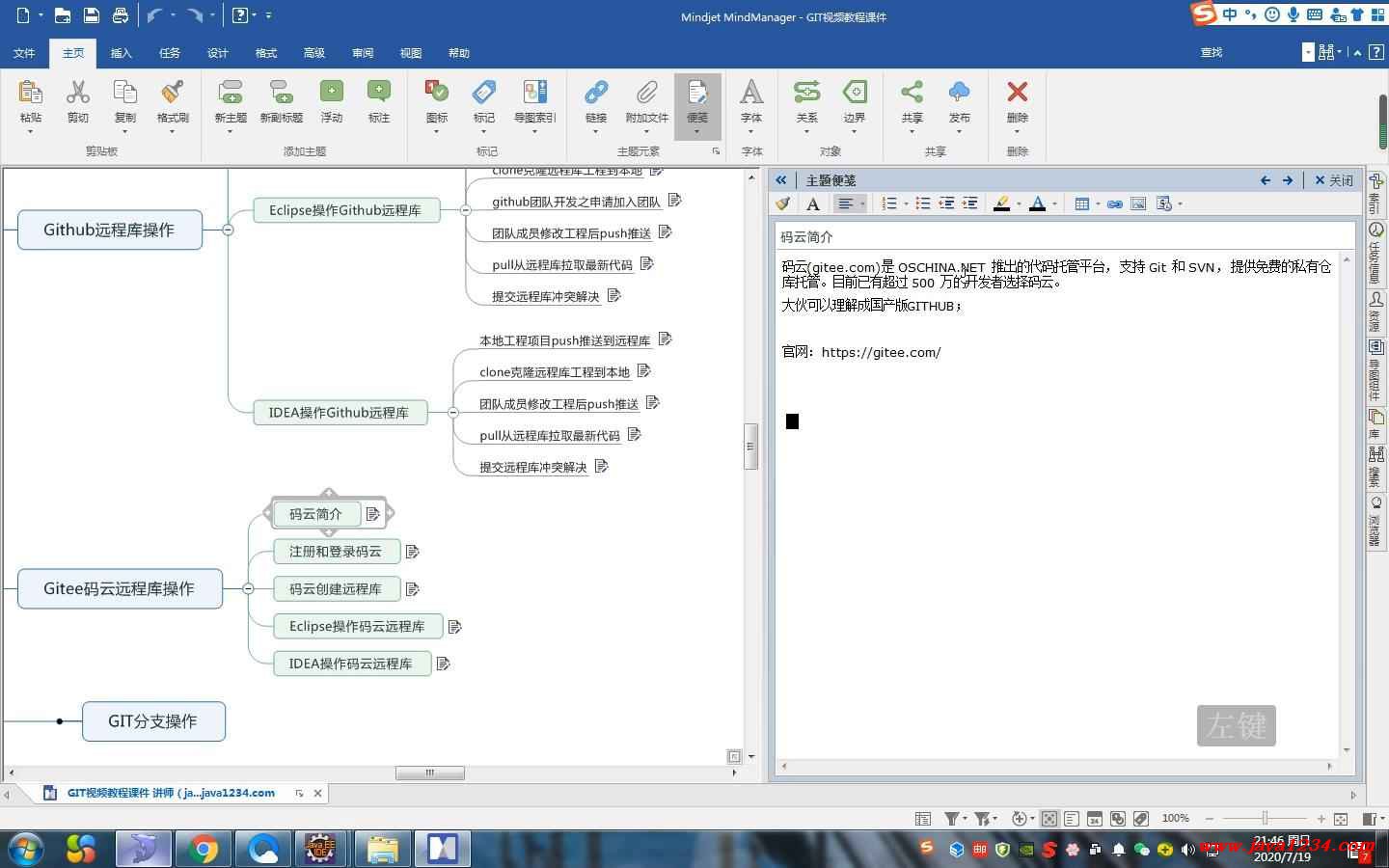The height and width of the screenshot is (868, 1389).
Task: Pick the font color swatch in notes
Action: coord(1038,203)
